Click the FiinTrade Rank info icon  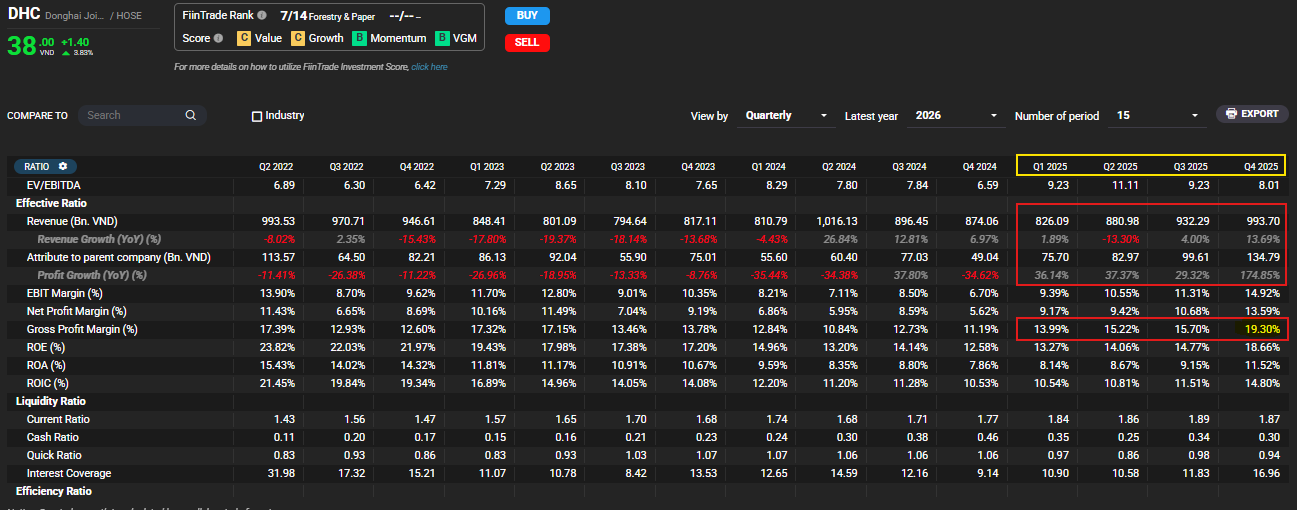262,16
